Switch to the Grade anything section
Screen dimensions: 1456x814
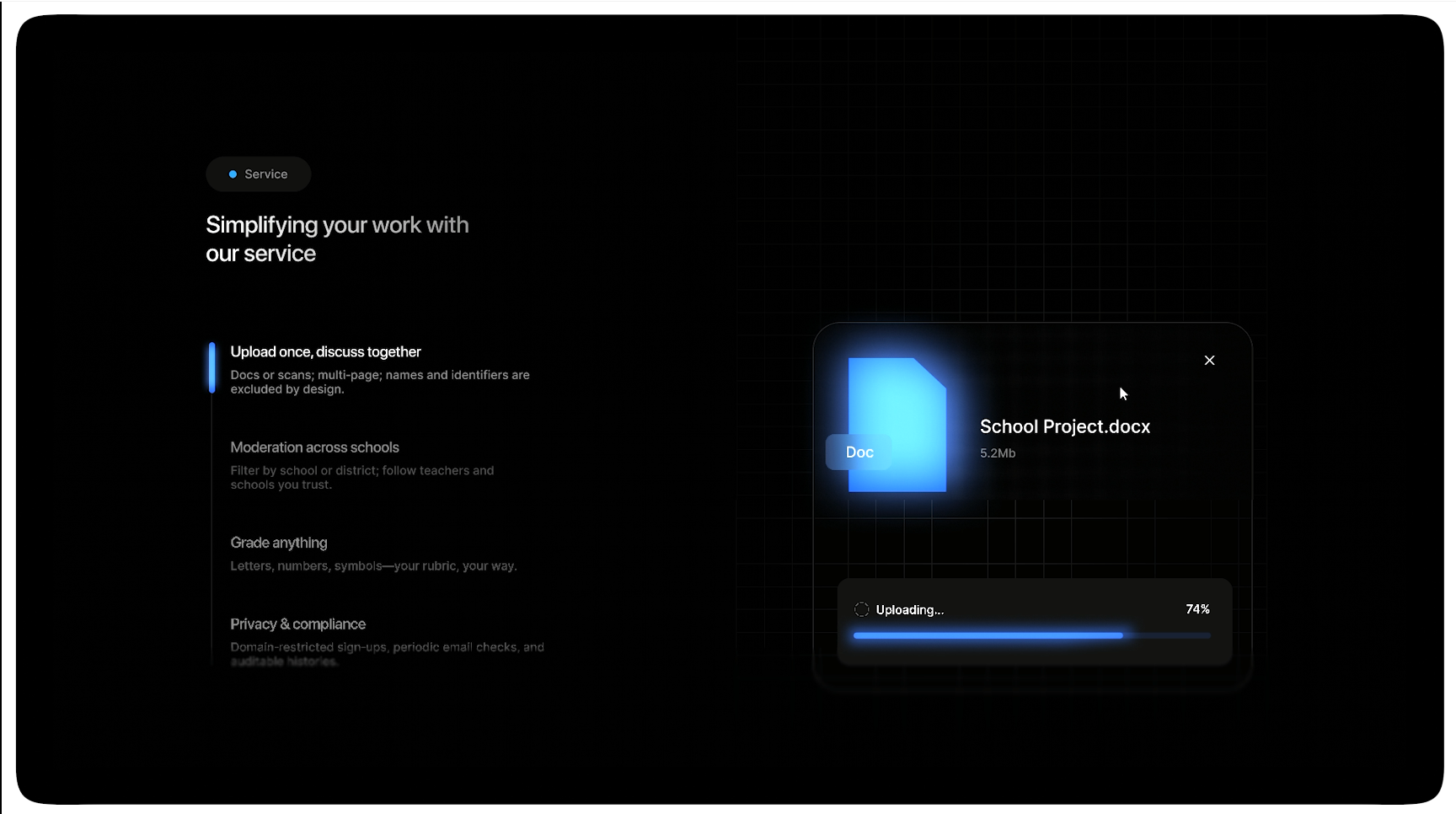point(279,543)
